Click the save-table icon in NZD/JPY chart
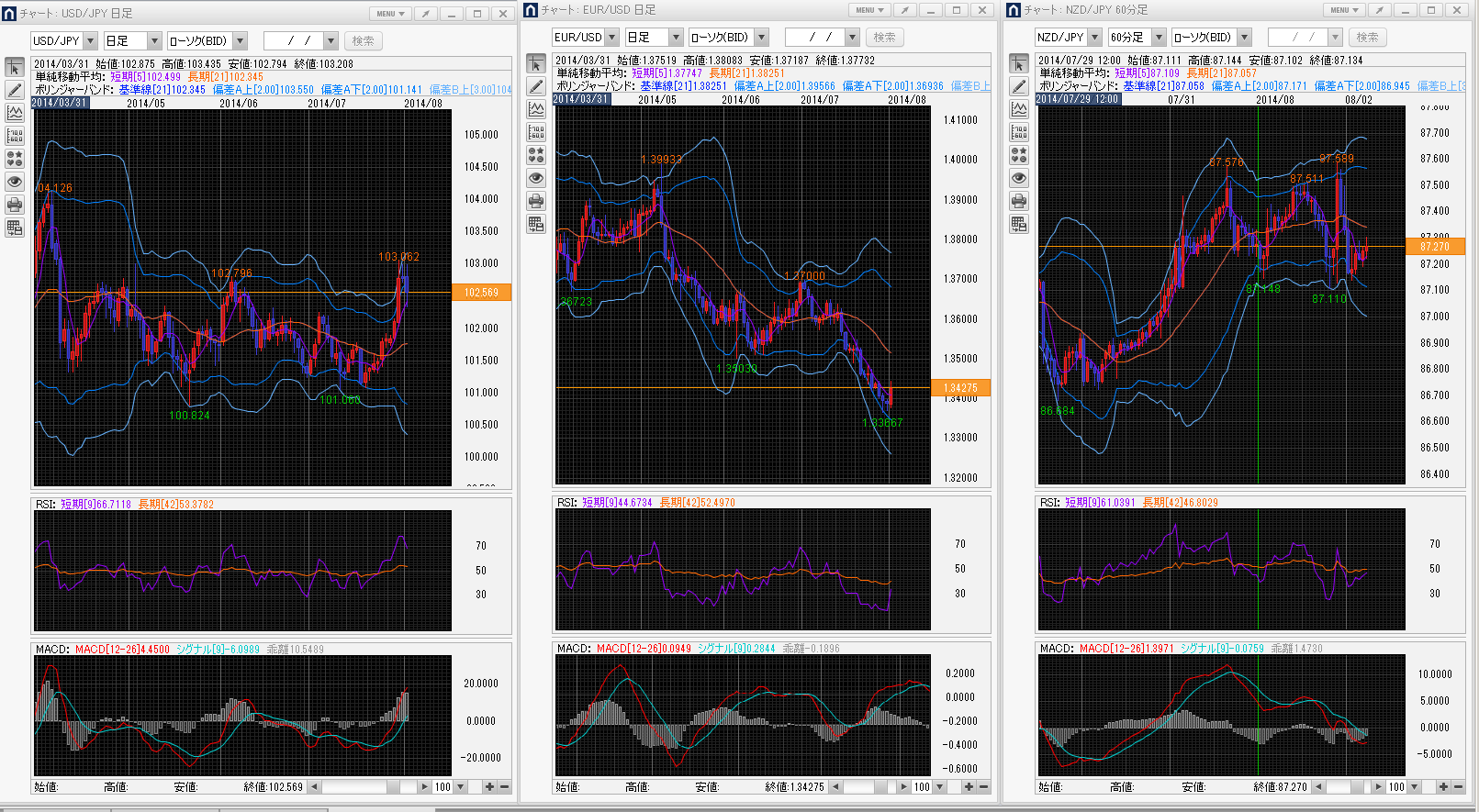Viewport: 1479px width, 812px height. click(x=1019, y=224)
